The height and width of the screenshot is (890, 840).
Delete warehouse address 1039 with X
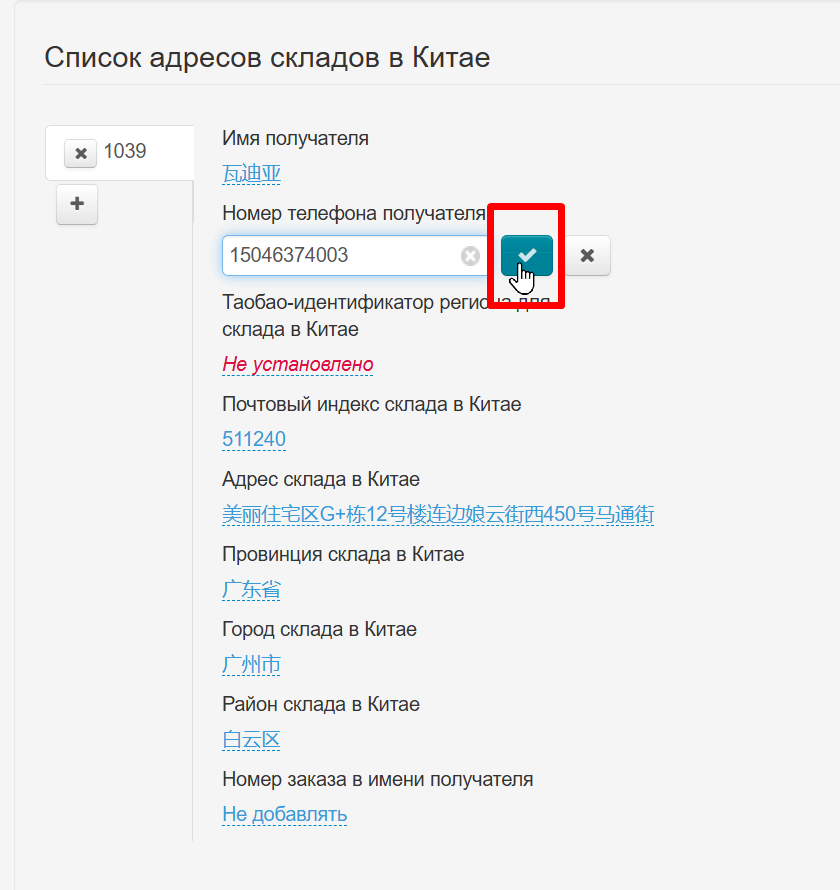coord(80,153)
